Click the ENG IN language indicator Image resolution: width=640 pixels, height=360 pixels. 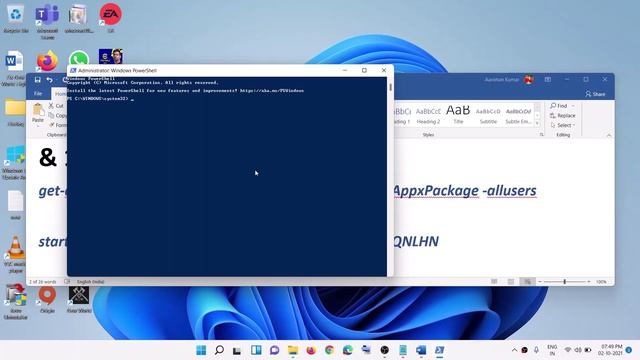click(552, 350)
